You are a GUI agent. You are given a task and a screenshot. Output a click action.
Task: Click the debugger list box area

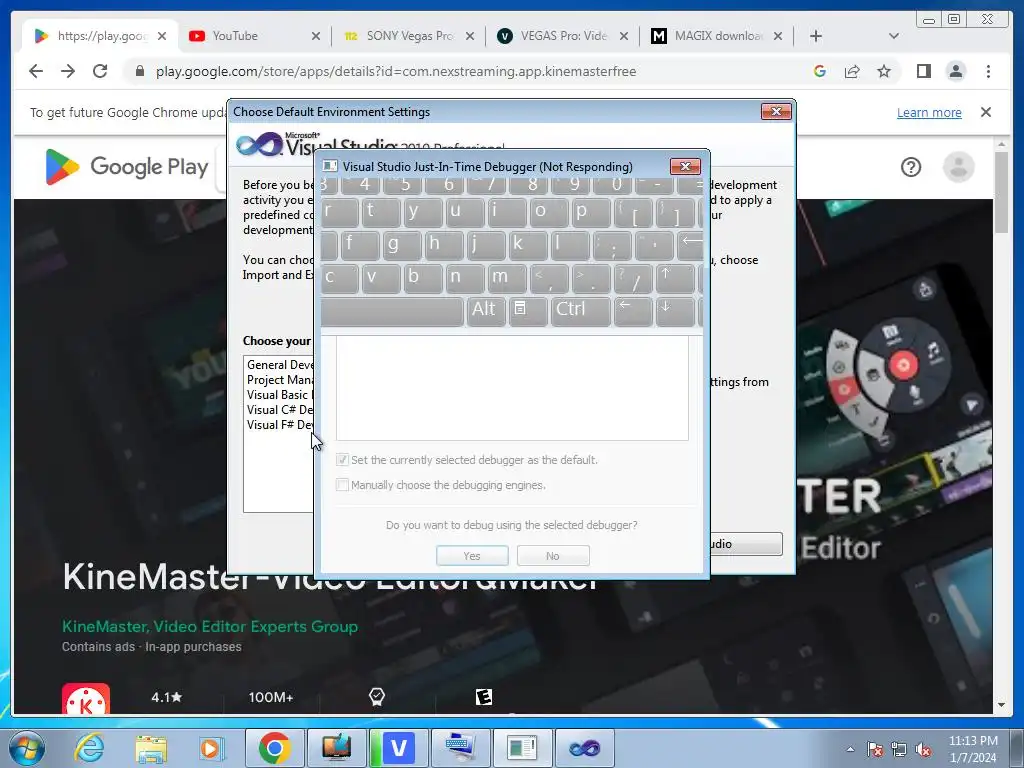pyautogui.click(x=512, y=389)
